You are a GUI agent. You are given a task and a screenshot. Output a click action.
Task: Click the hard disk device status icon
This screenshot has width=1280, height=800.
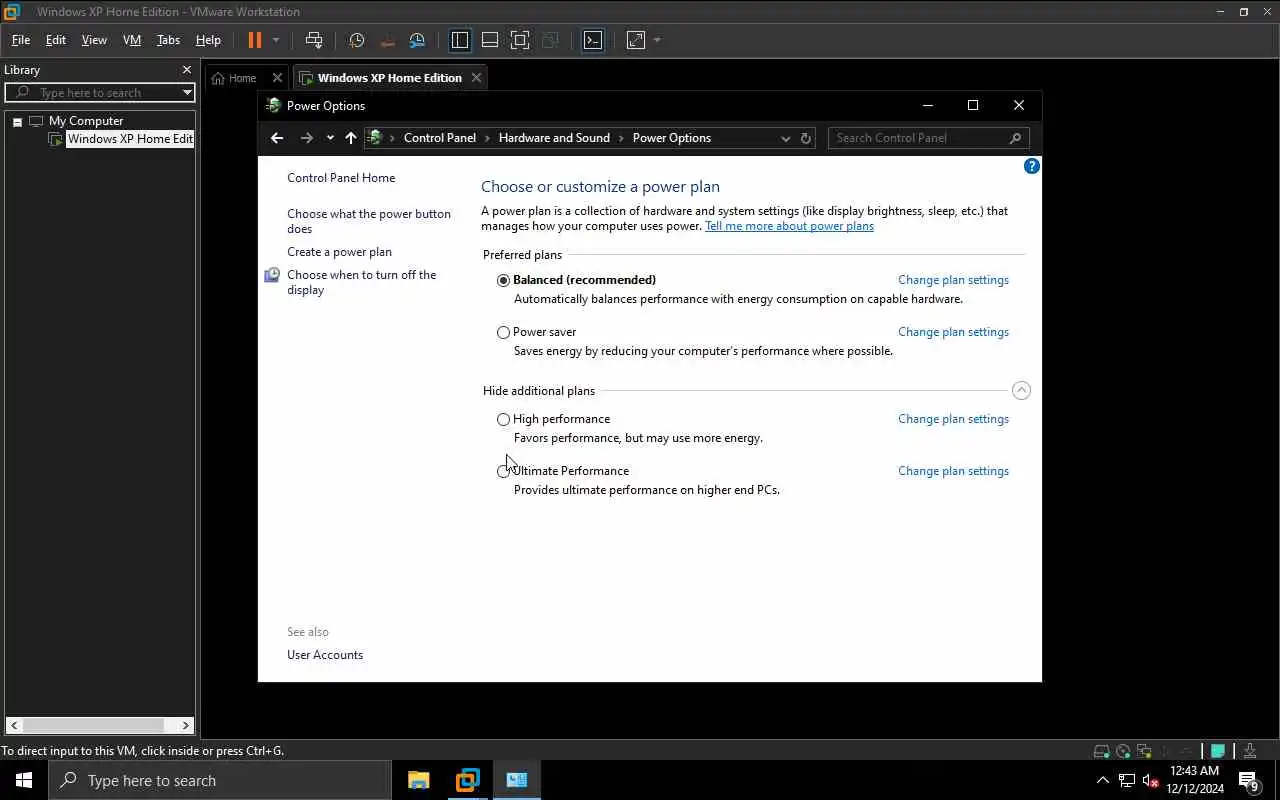(1102, 751)
